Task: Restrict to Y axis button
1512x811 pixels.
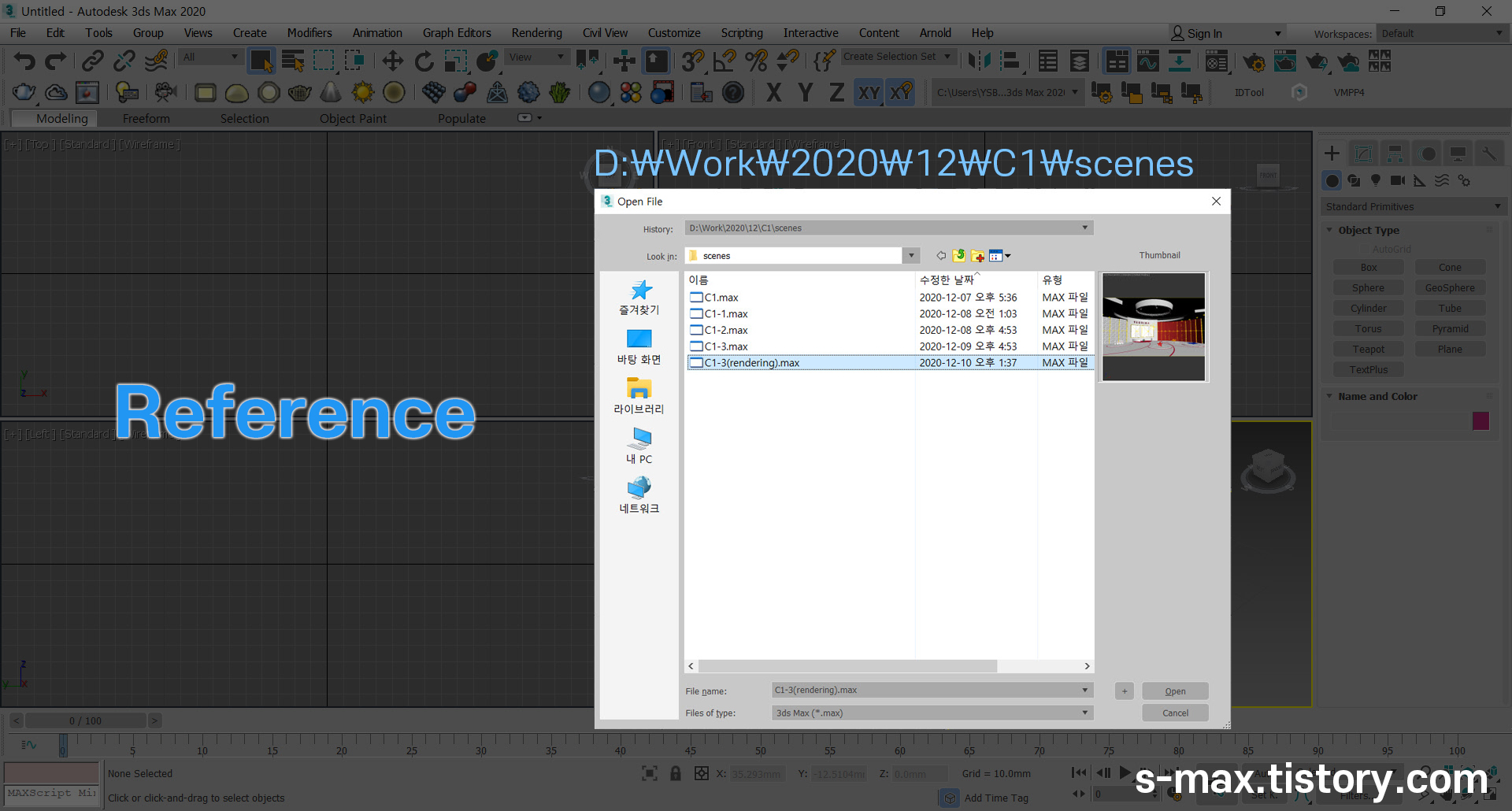Action: tap(805, 93)
